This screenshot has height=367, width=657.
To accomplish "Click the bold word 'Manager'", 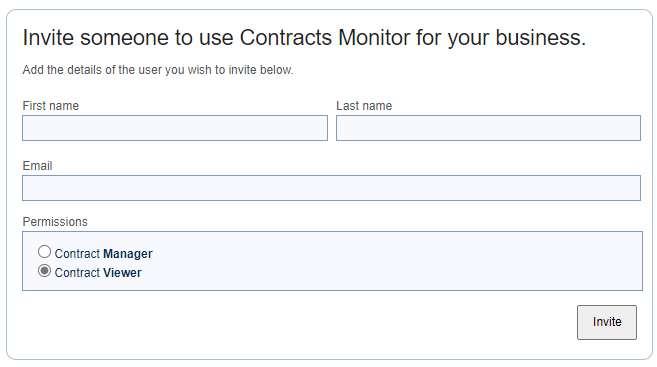I will (x=128, y=254).
